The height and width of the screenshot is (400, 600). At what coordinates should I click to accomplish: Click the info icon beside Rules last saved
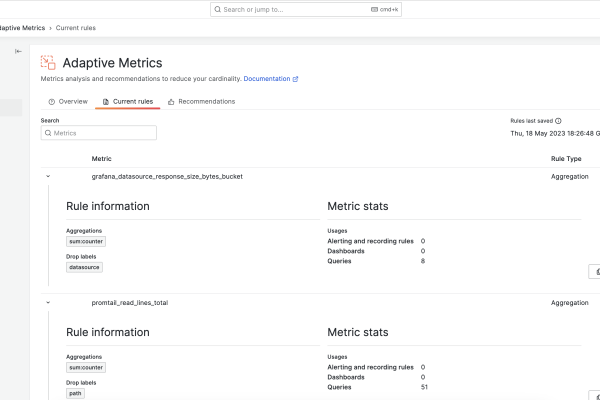click(558, 121)
